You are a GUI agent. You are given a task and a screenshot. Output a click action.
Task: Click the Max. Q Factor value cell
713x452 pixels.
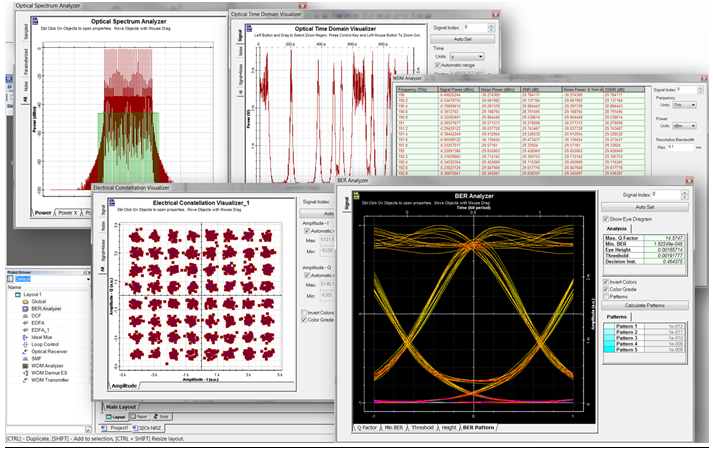tap(664, 238)
